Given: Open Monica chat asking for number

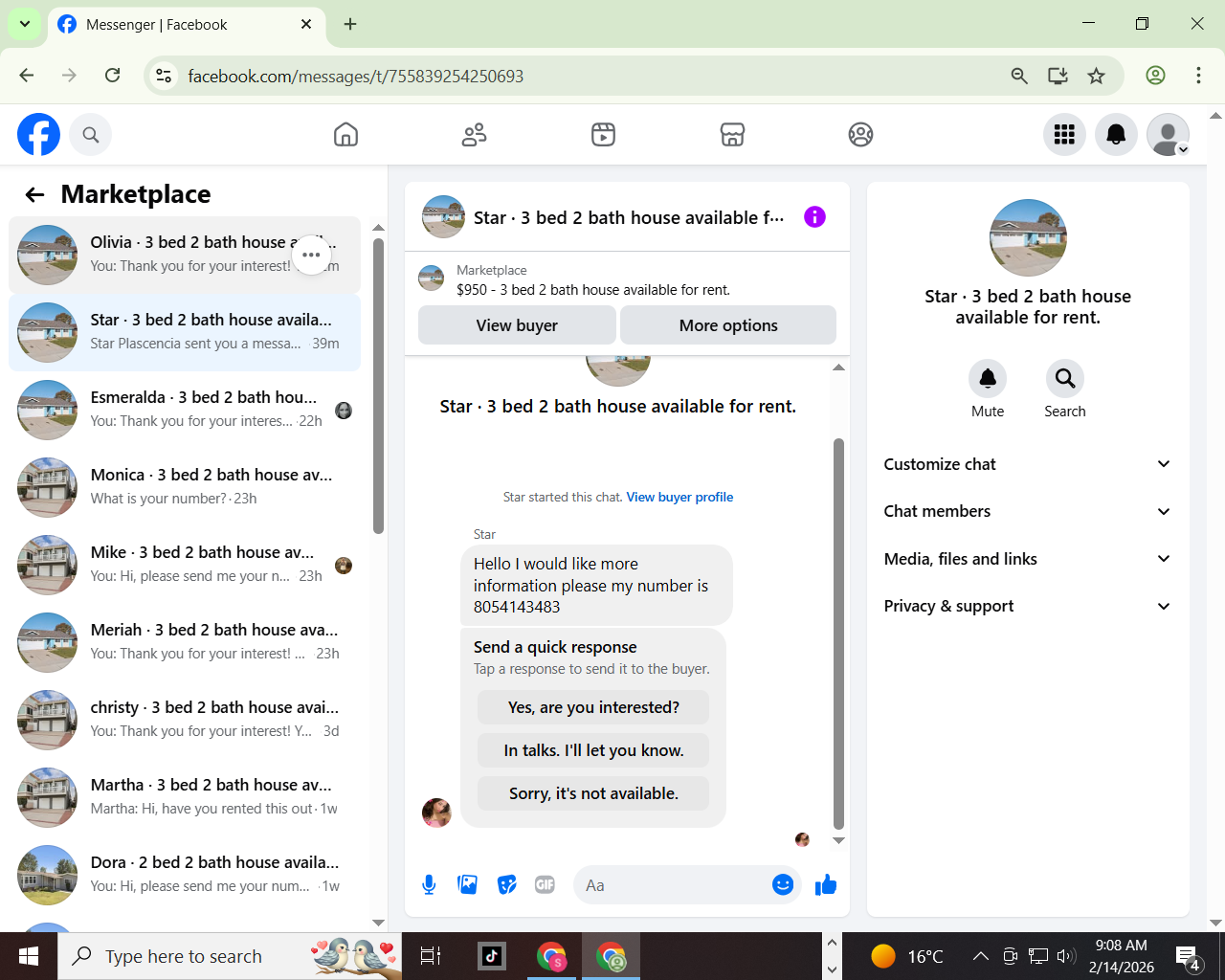Looking at the screenshot, I should pyautogui.click(x=185, y=487).
